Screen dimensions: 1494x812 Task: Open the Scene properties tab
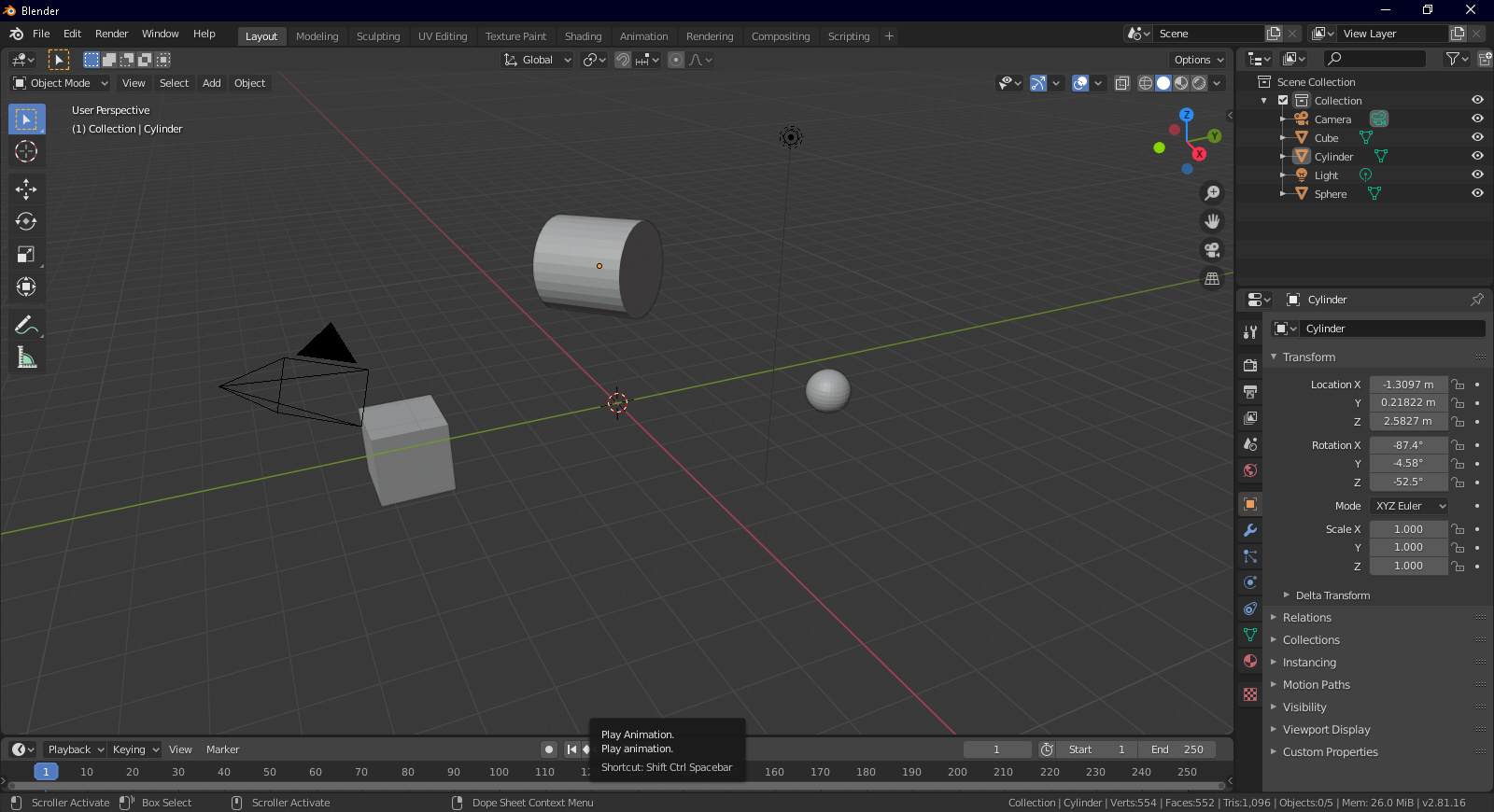1250,443
